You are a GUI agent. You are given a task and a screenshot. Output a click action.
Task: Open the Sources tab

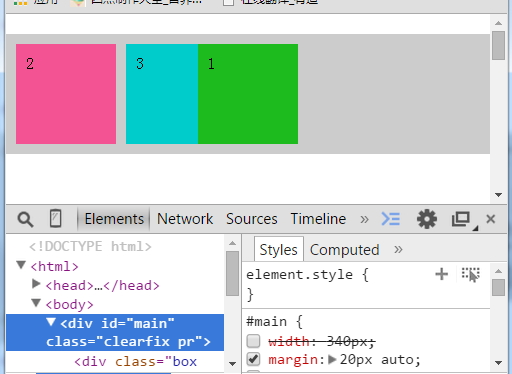click(x=252, y=219)
